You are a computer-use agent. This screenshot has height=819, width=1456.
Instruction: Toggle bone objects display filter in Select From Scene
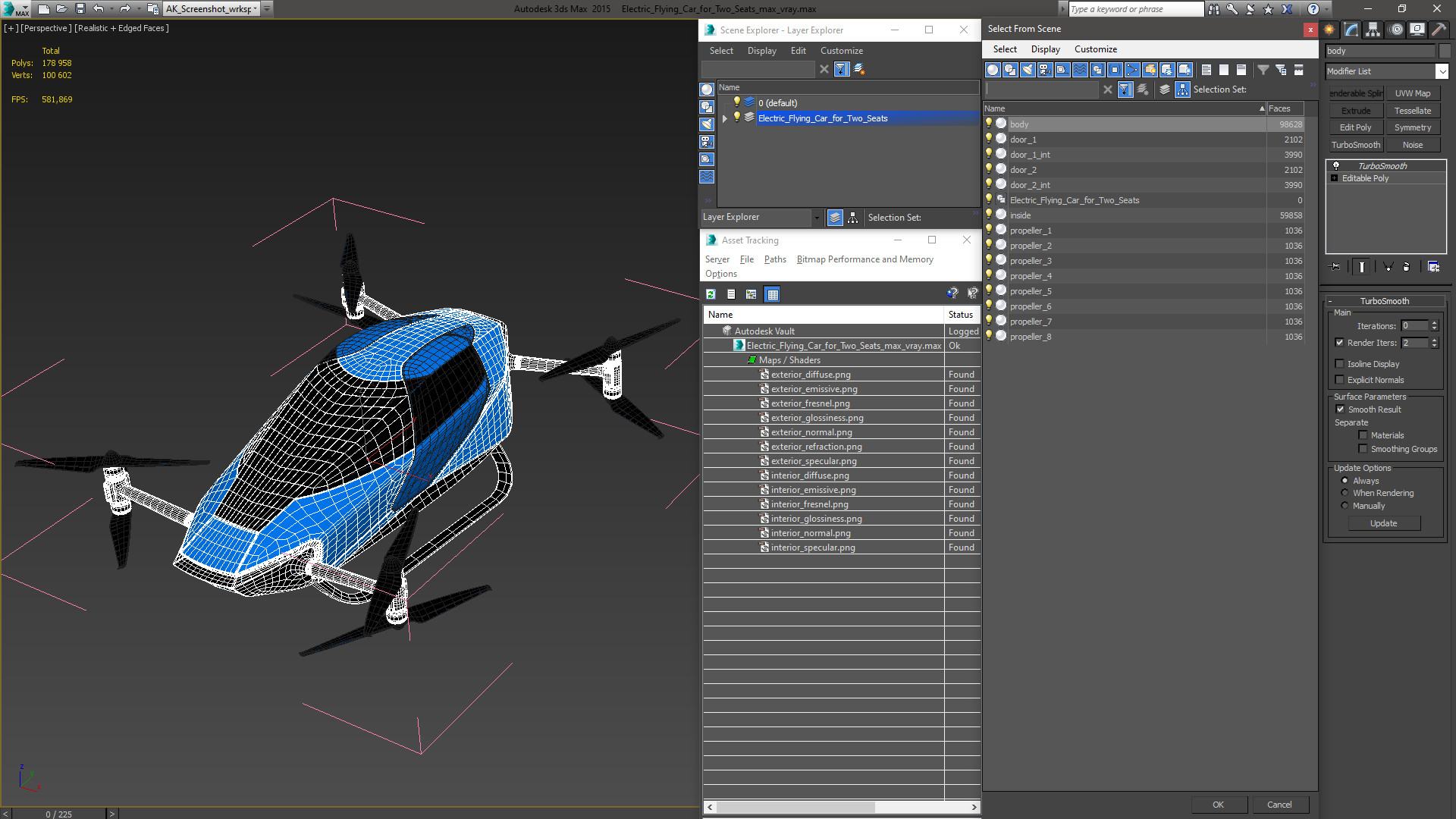1132,70
